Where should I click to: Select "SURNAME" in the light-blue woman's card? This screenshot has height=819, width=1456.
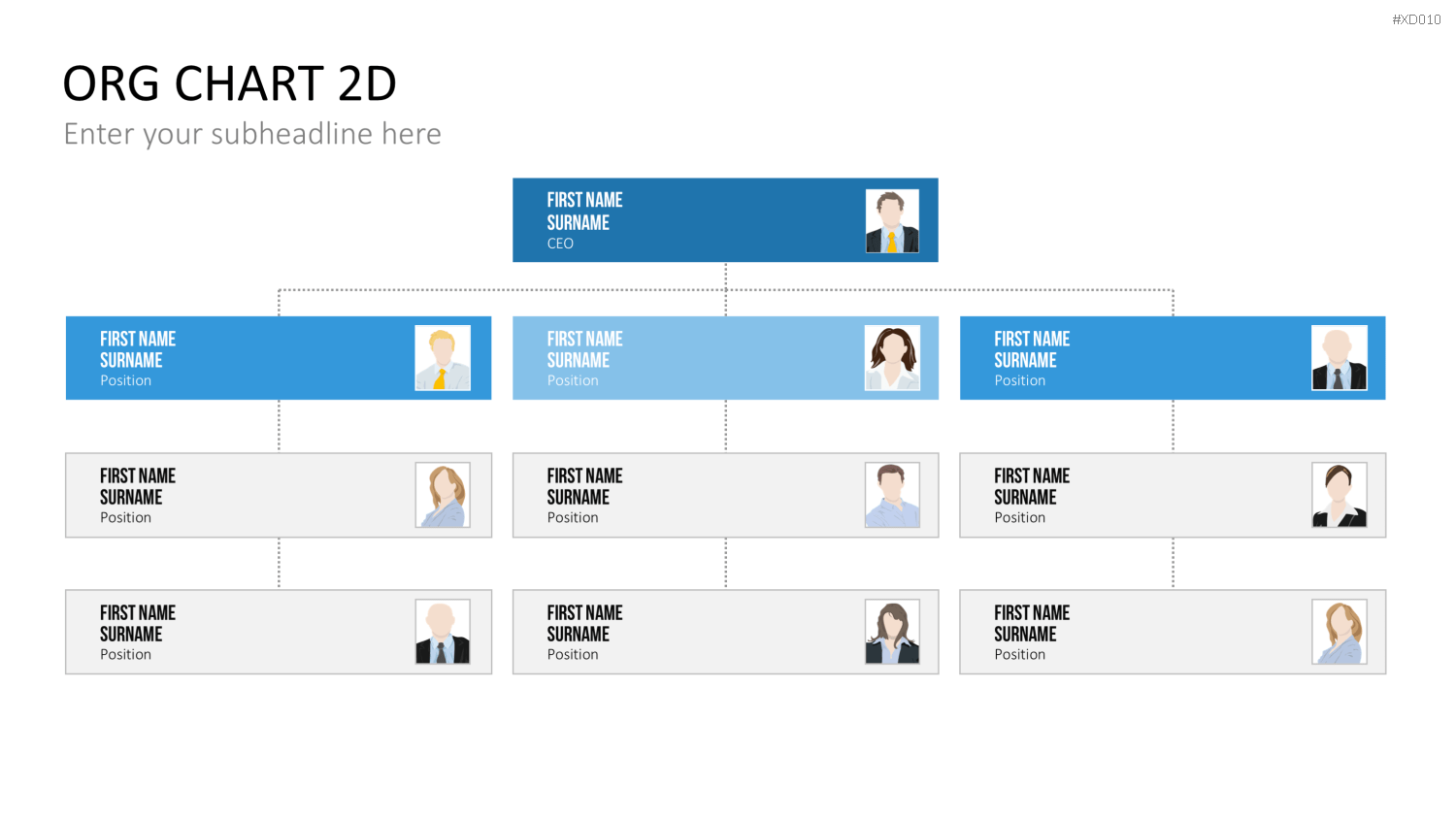tap(578, 360)
